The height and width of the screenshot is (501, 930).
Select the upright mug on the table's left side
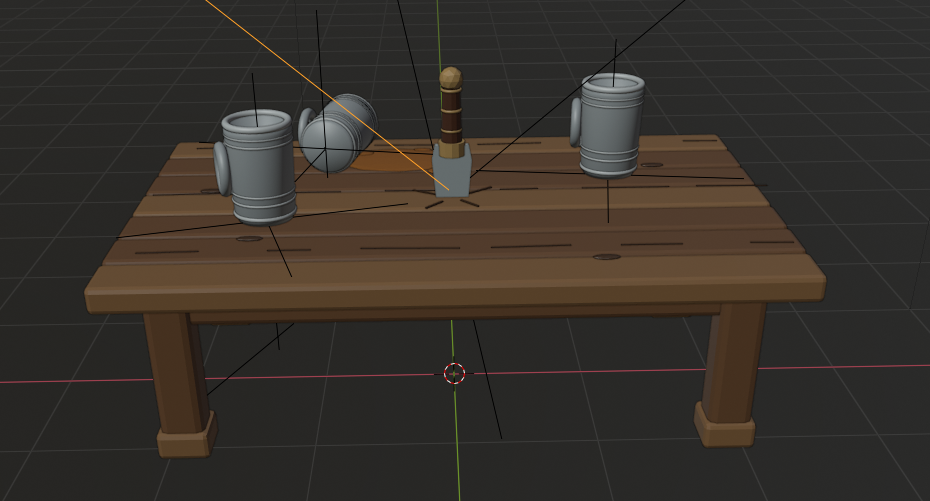tap(257, 167)
